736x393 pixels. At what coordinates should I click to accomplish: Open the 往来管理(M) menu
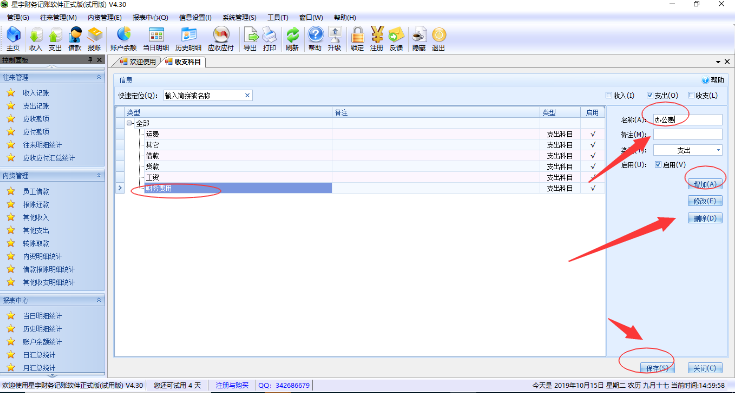(x=58, y=17)
